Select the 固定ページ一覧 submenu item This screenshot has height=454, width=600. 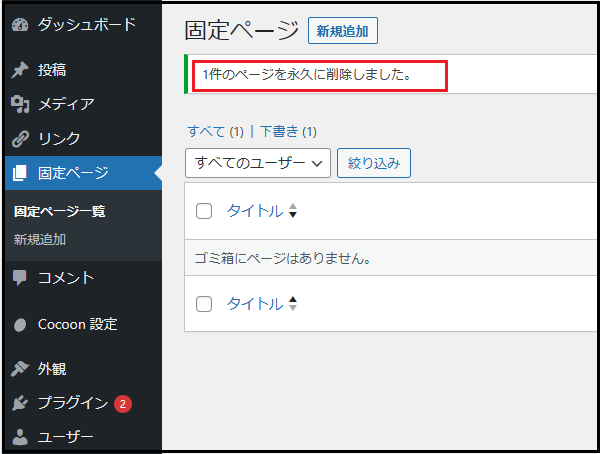[x=59, y=211]
